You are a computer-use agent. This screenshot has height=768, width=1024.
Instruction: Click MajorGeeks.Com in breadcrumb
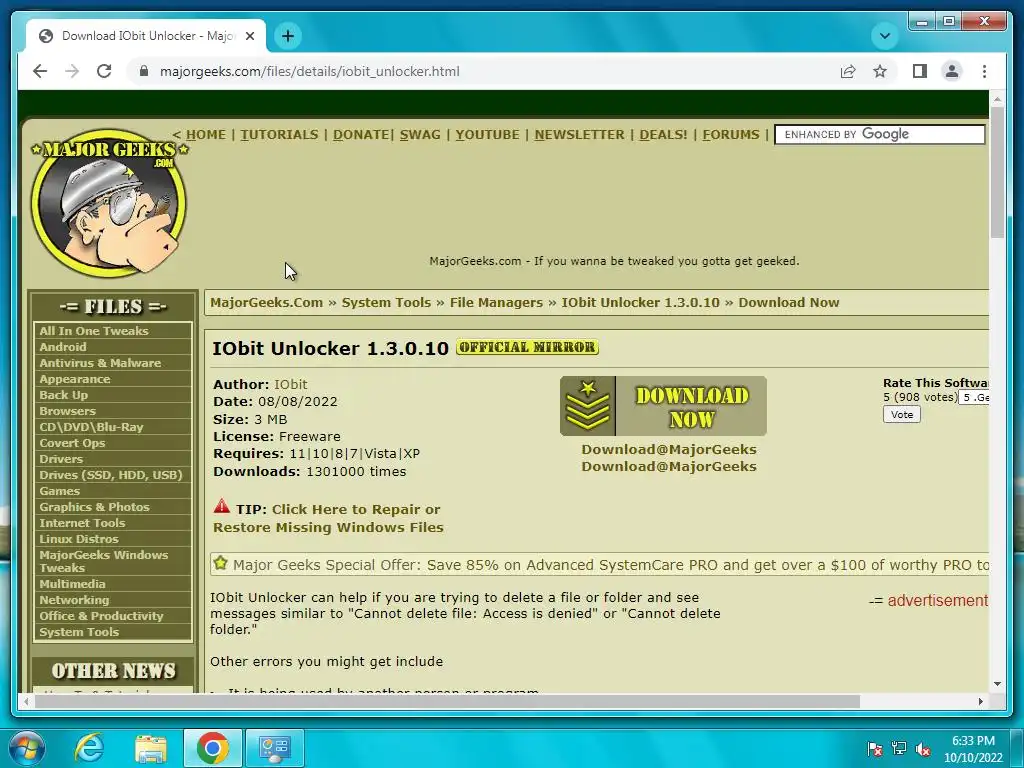(x=266, y=302)
